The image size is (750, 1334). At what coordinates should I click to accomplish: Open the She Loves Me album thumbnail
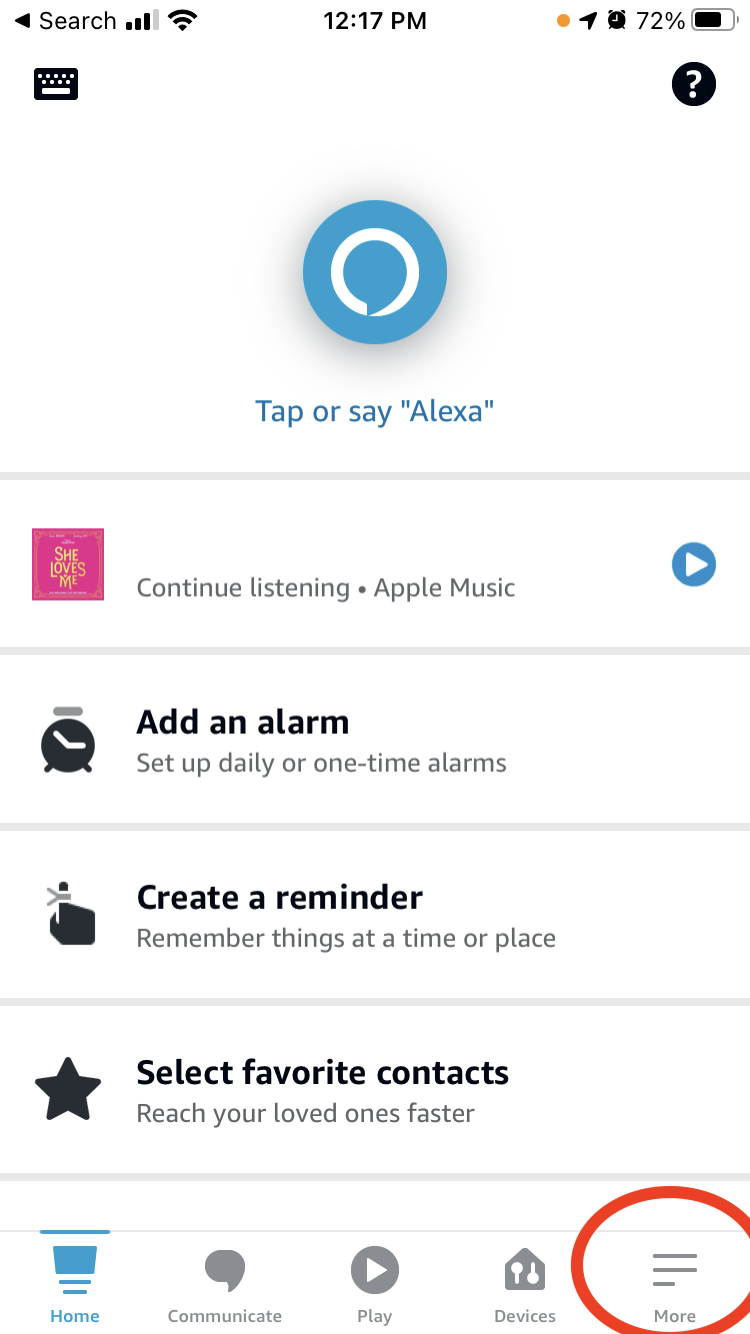68,564
